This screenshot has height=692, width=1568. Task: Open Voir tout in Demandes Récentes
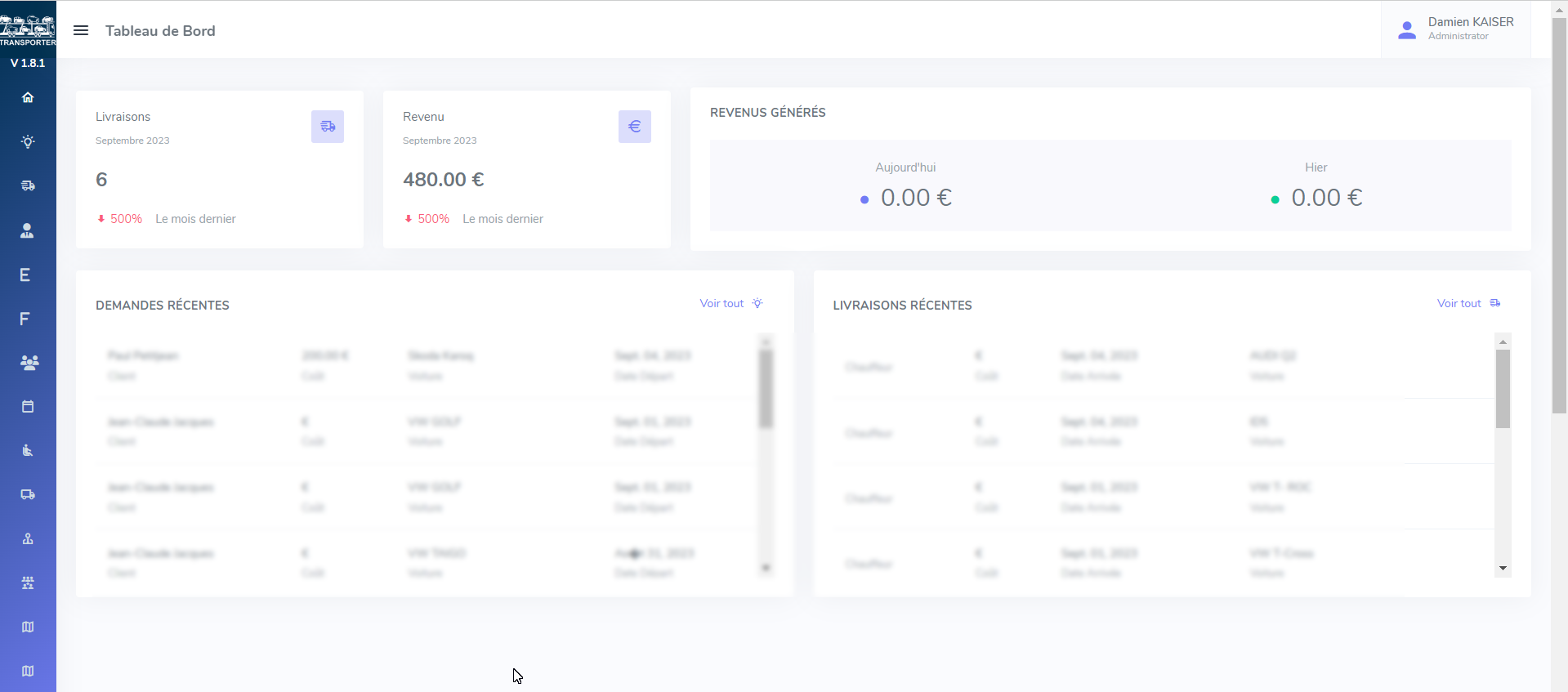[721, 303]
